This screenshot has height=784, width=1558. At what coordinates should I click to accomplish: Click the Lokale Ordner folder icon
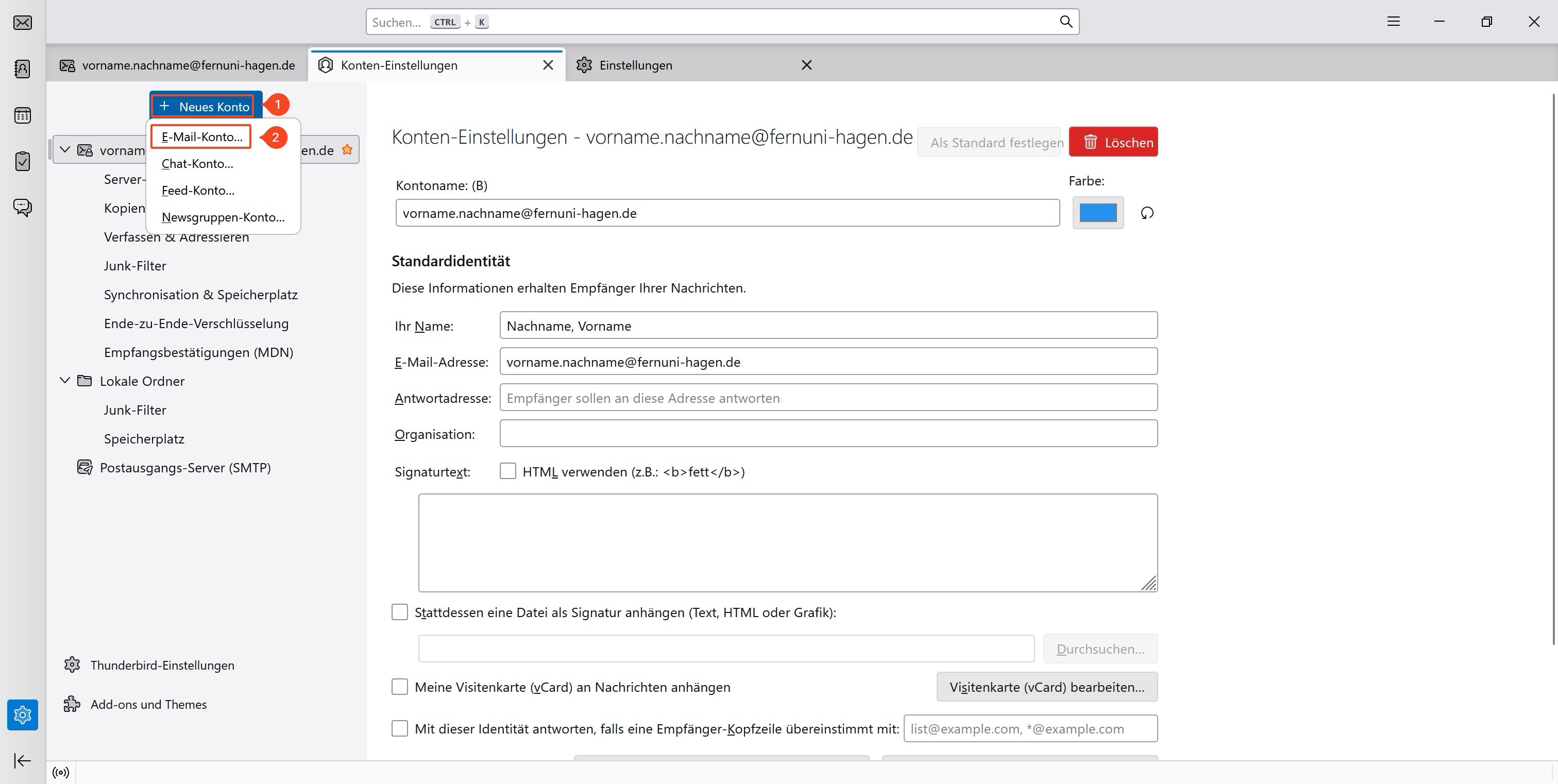pyautogui.click(x=84, y=381)
